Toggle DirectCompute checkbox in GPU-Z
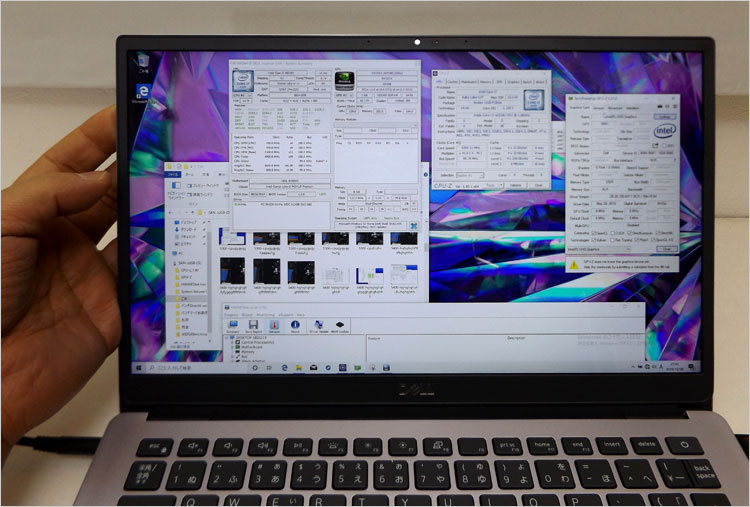 coord(630,233)
